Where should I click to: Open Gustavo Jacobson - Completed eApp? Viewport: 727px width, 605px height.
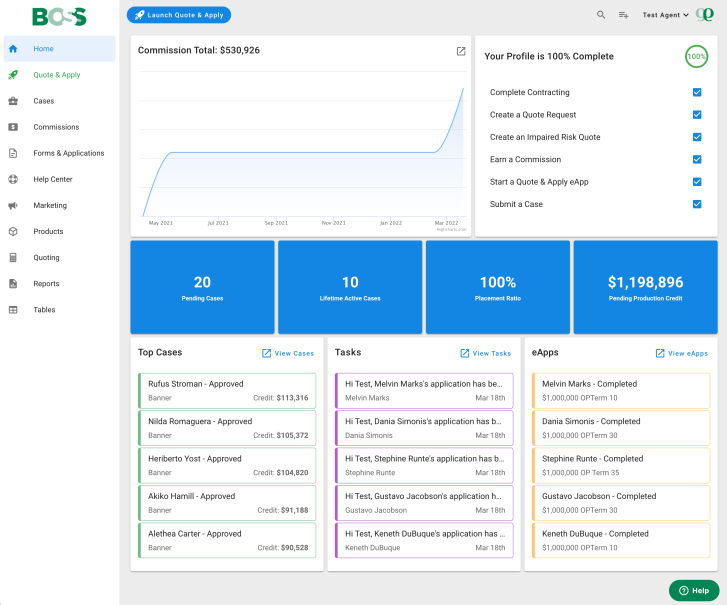(x=621, y=503)
